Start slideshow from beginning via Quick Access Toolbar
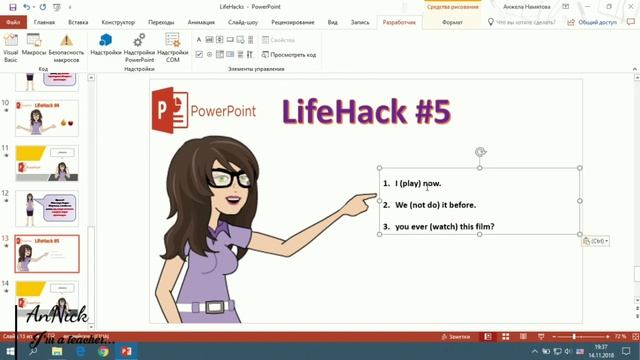The image size is (640, 360). coord(57,7)
